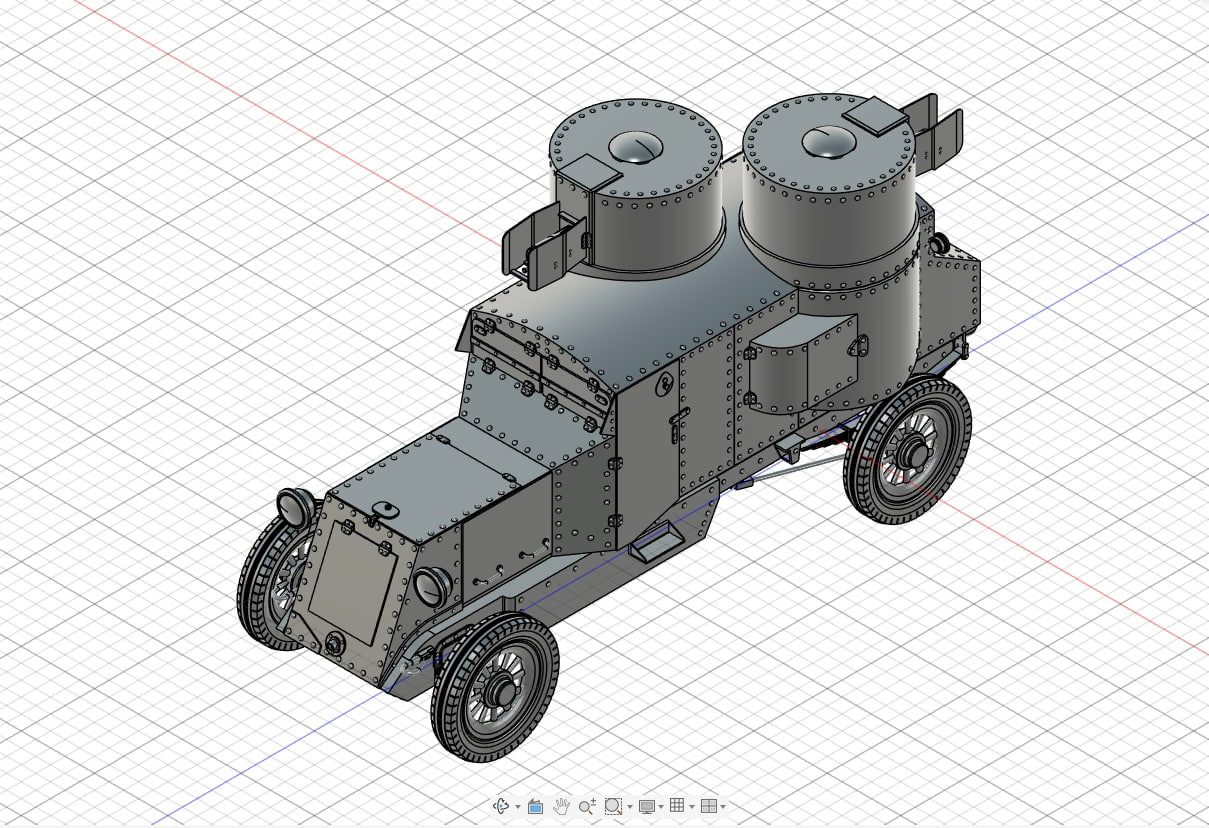The width and height of the screenshot is (1209, 828).
Task: Click the Zoom Window fit icon
Action: click(x=613, y=806)
